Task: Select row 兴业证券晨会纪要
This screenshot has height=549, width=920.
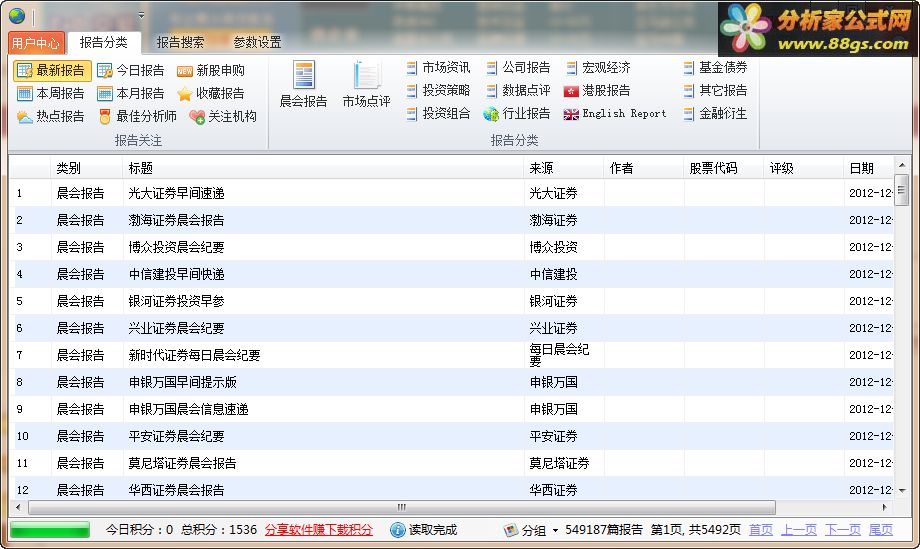Action: [x=452, y=328]
